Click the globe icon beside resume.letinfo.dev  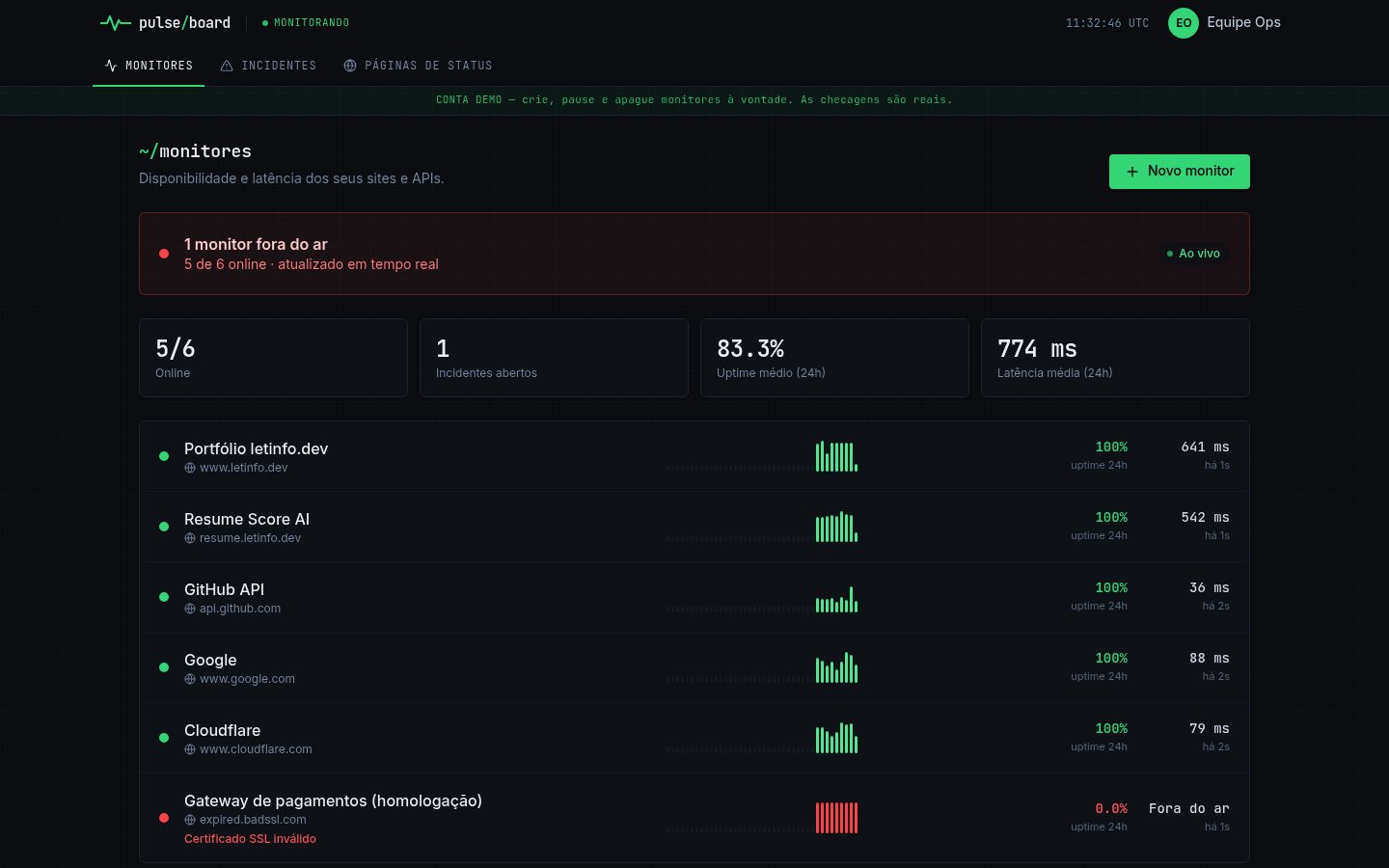(190, 538)
